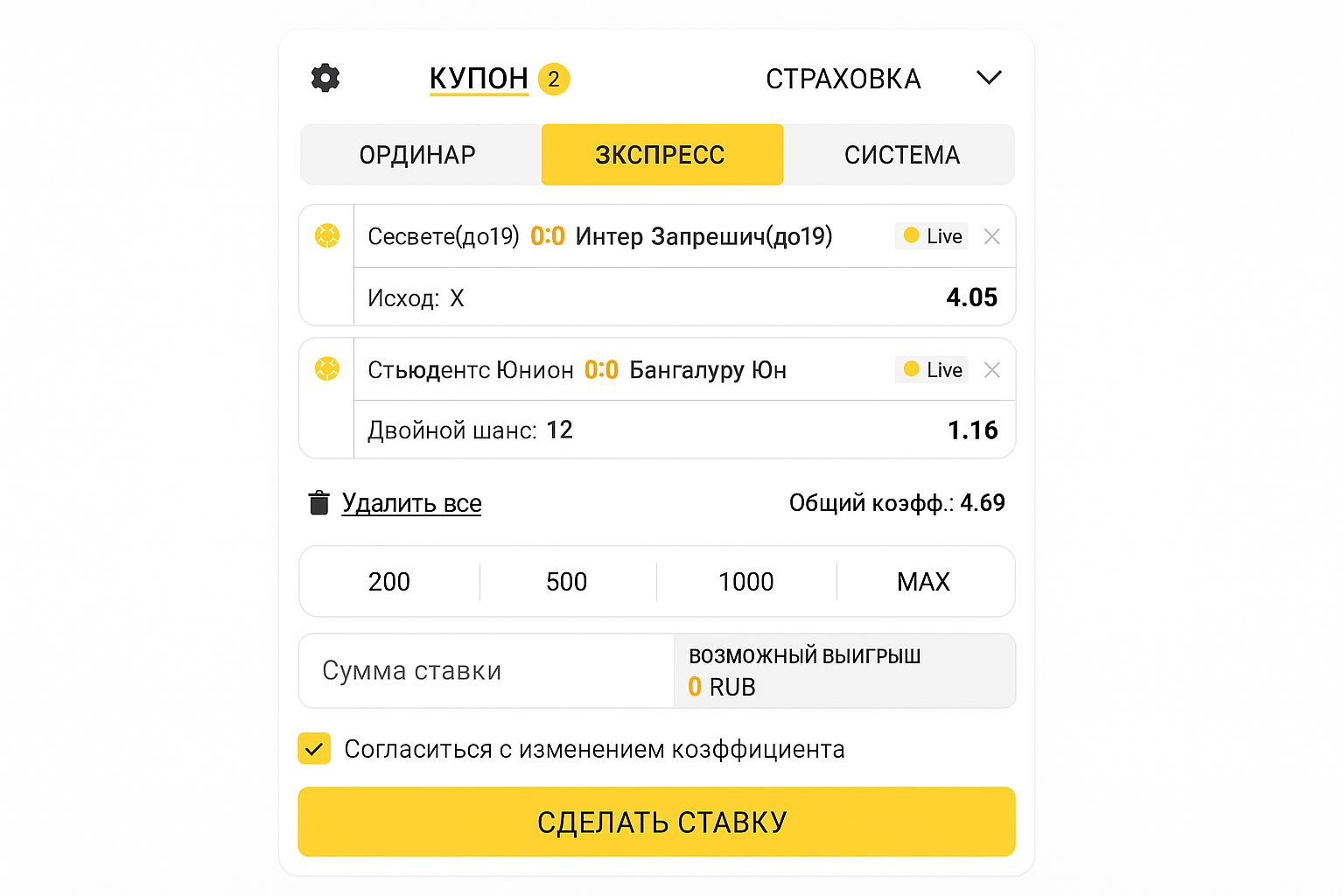This screenshot has height=896, width=1344.
Task: Click the football icon for Стьюдентс Юнион match
Action: pos(327,368)
